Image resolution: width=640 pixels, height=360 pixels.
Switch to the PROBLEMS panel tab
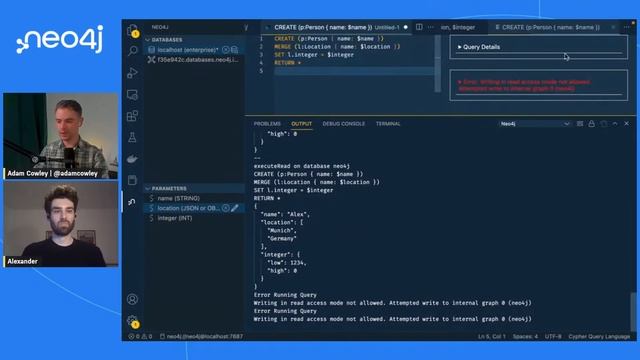[267, 124]
